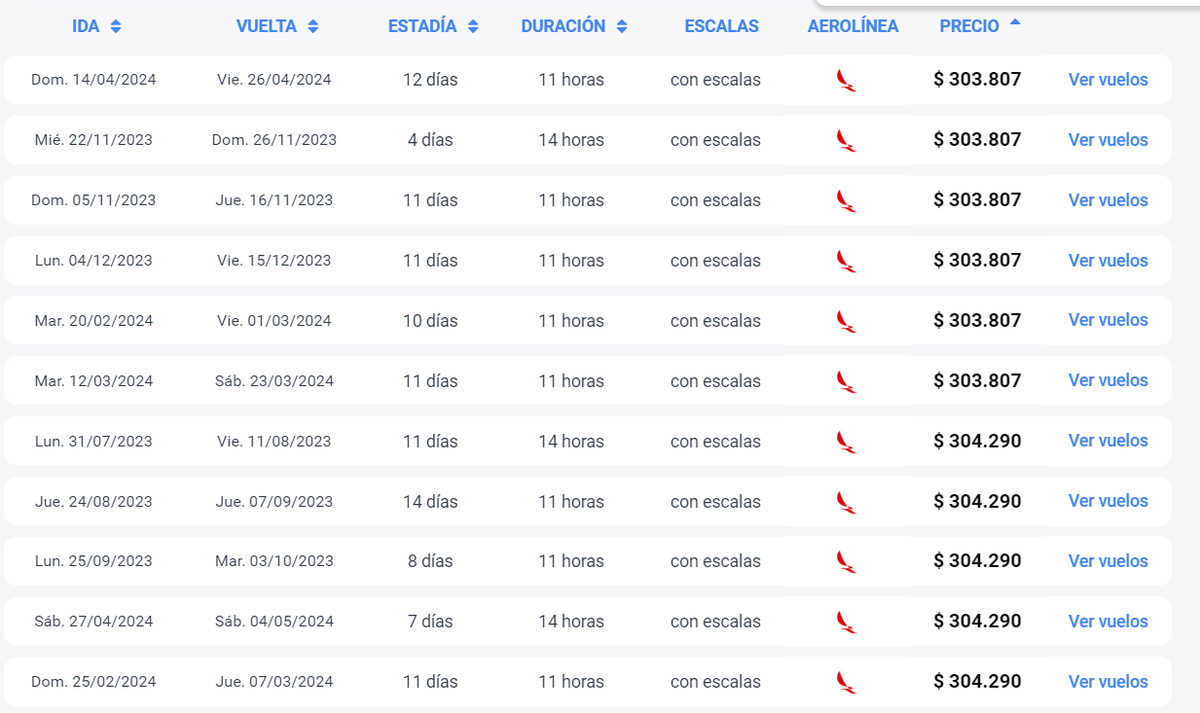Open Ver vuelos for 12/03/2024 departure

pos(1108,380)
